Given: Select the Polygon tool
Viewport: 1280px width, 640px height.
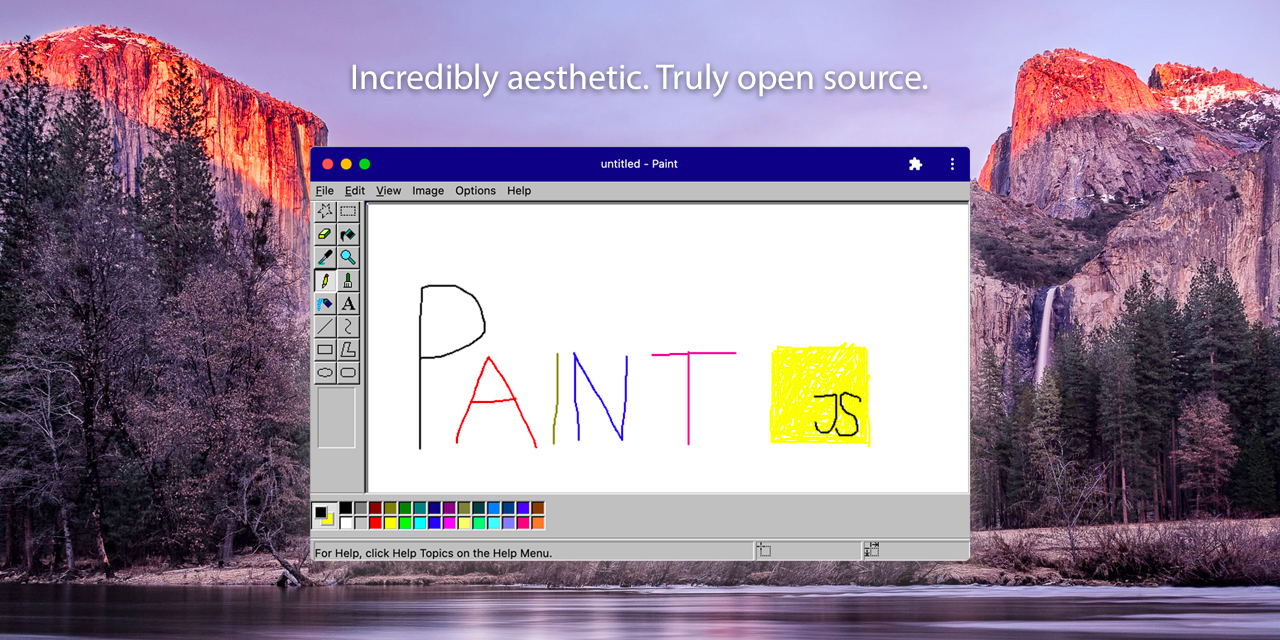Looking at the screenshot, I should coord(347,350).
